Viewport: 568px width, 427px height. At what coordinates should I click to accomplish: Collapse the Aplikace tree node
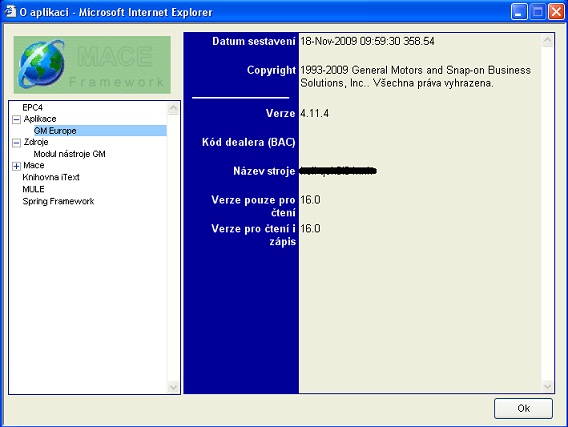[16, 120]
